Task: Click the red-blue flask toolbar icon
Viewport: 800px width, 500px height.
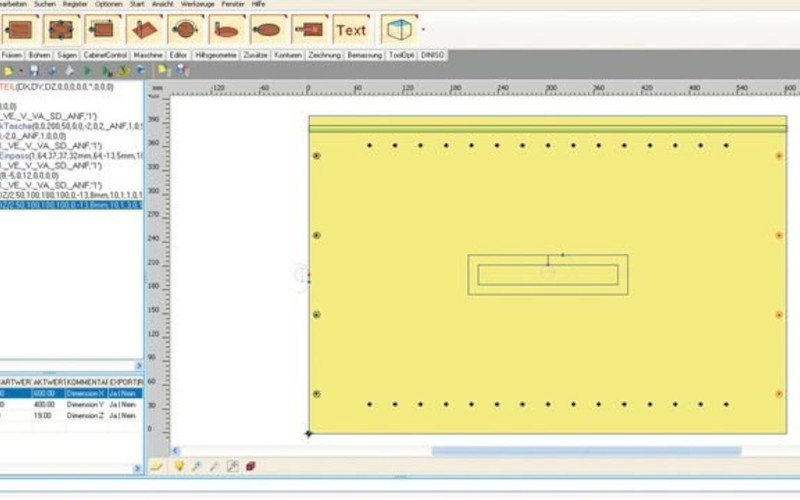Action: click(182, 71)
